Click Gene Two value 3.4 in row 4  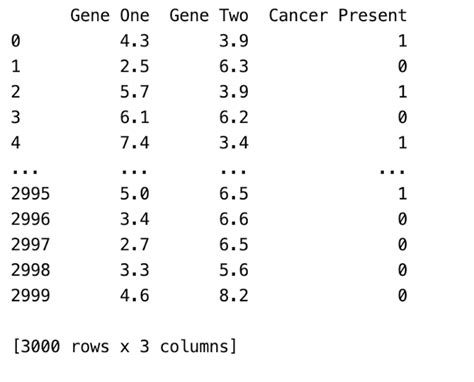click(x=234, y=143)
